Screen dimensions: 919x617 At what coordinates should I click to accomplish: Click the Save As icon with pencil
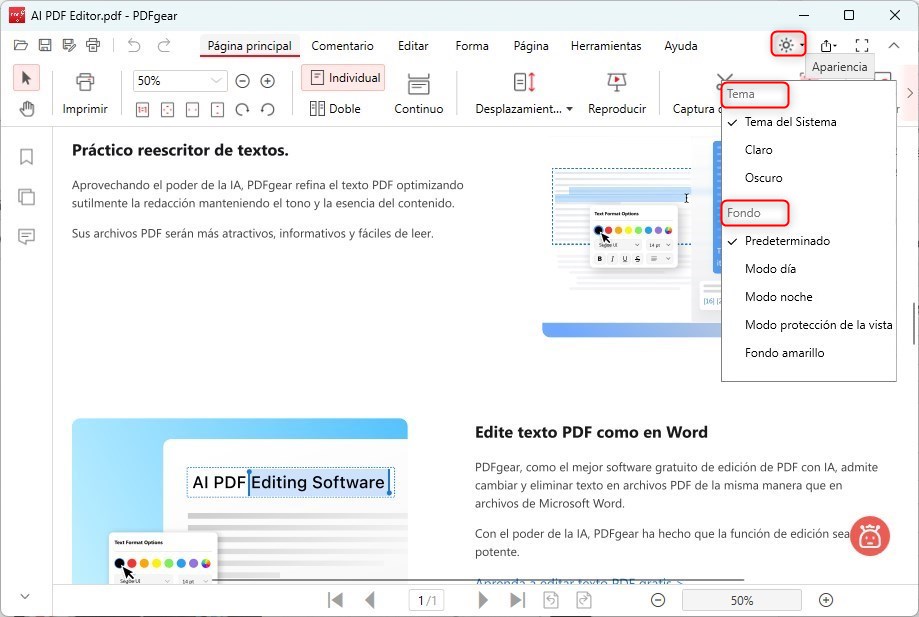point(69,45)
